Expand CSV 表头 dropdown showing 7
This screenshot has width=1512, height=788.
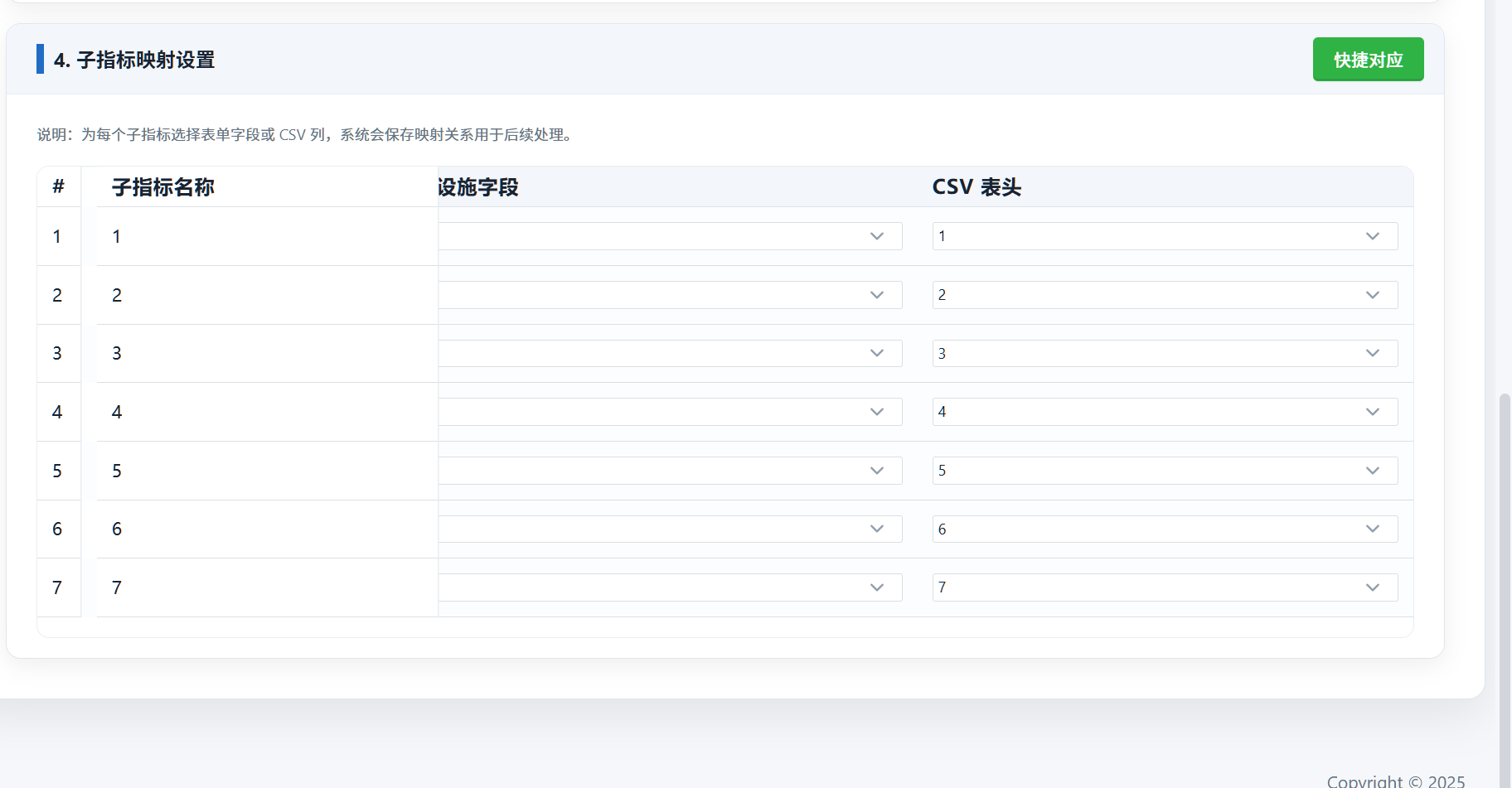point(1165,587)
